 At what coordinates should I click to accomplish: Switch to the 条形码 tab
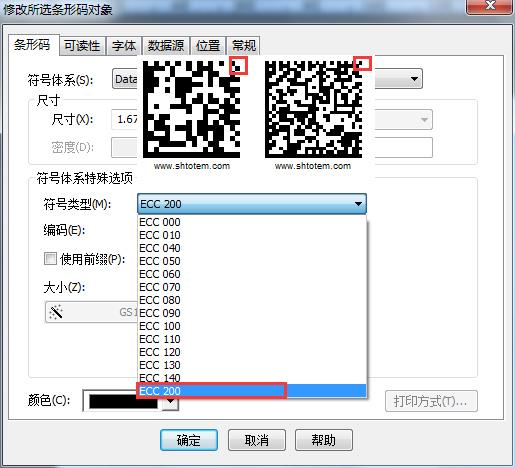[33, 45]
